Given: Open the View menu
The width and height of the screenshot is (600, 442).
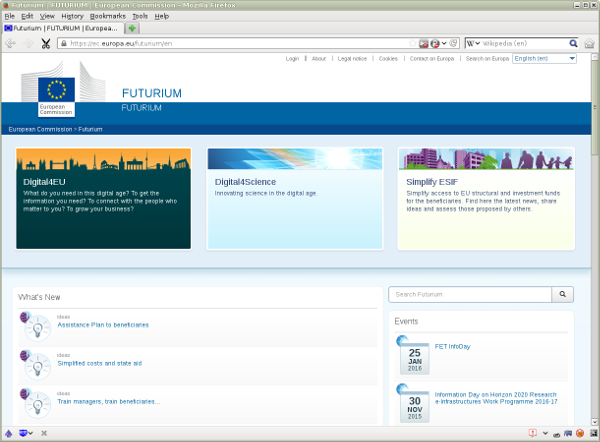Looking at the screenshot, I should 47,16.
